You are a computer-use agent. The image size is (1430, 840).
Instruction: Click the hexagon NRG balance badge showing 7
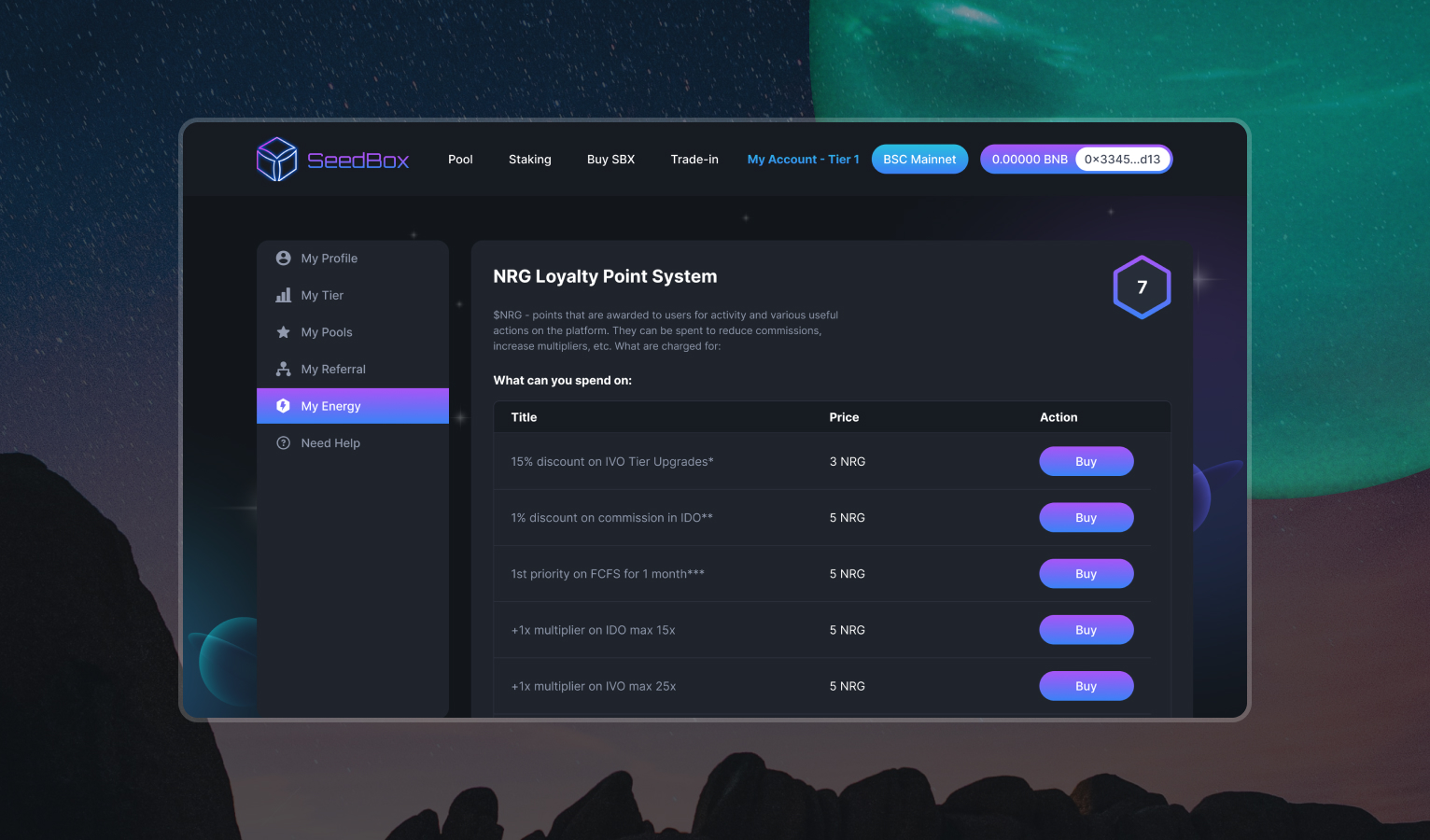tap(1142, 287)
